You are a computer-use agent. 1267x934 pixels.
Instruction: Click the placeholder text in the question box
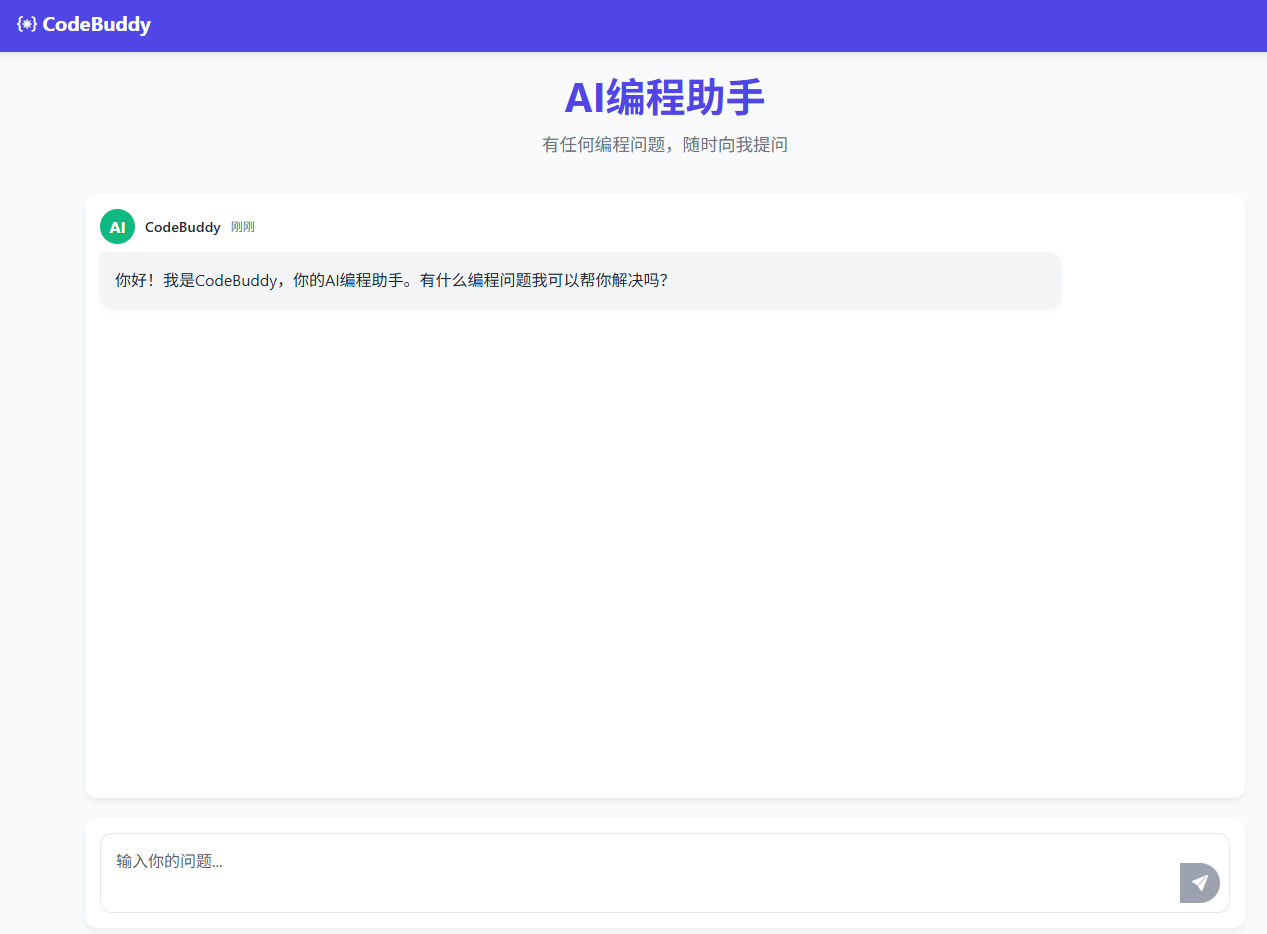click(x=169, y=861)
